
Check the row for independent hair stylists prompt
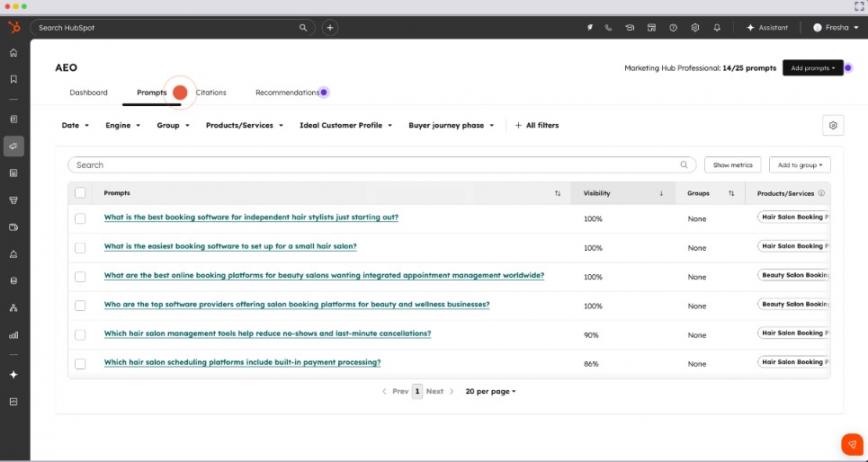tap(80, 219)
